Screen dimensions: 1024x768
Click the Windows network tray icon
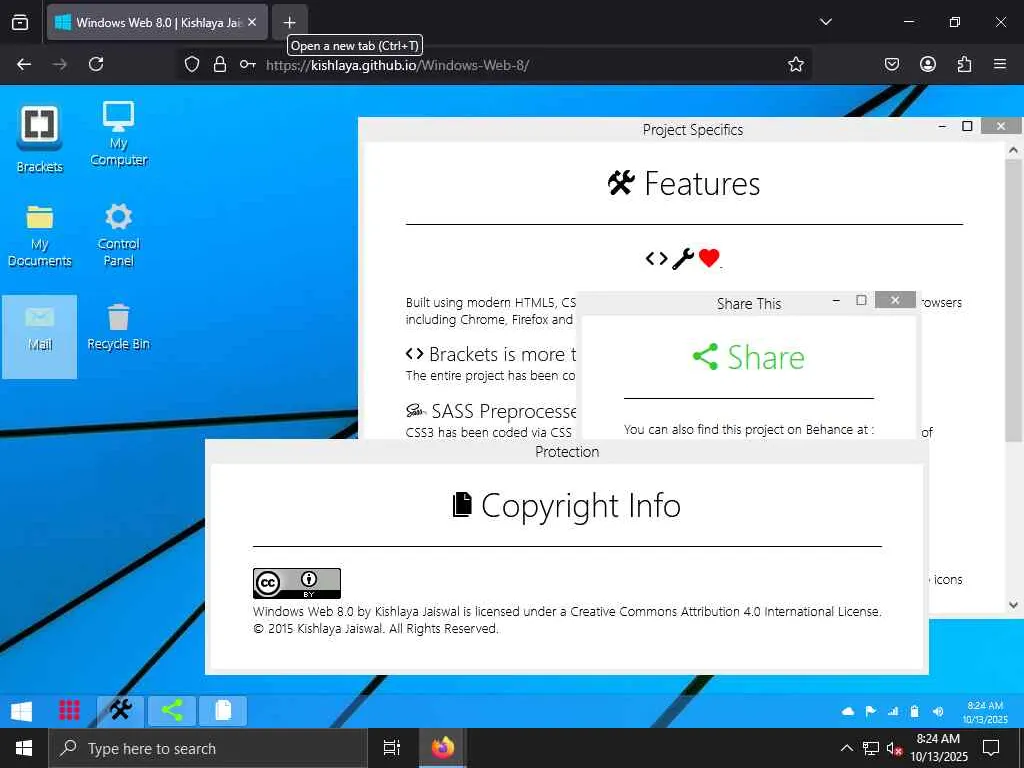point(871,748)
